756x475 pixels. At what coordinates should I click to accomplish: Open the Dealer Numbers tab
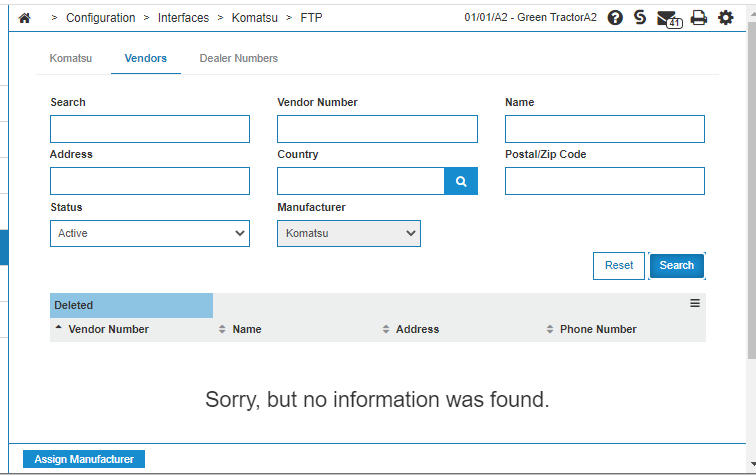click(239, 58)
